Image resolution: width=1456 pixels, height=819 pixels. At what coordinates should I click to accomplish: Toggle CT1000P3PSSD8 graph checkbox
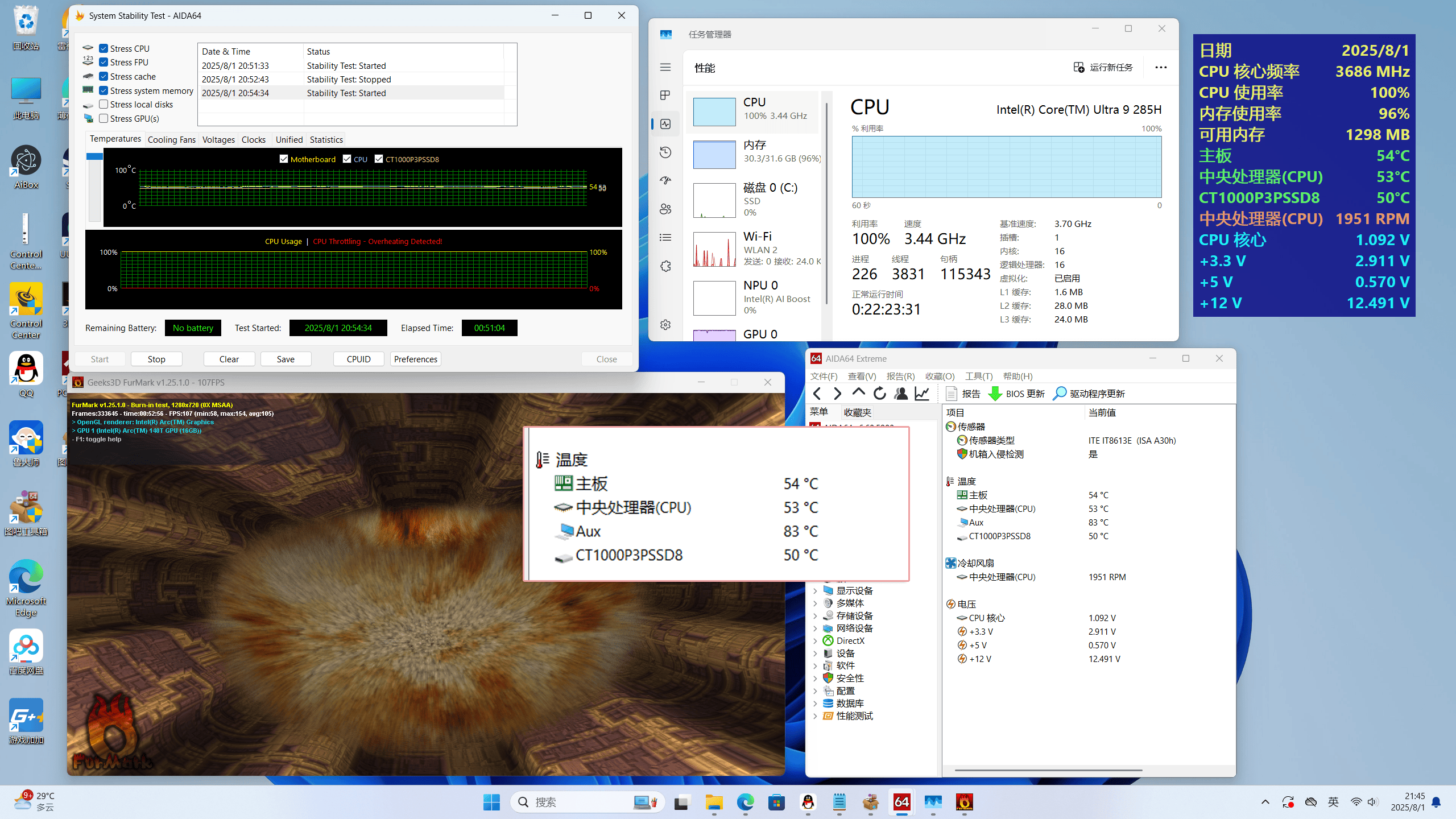379,159
